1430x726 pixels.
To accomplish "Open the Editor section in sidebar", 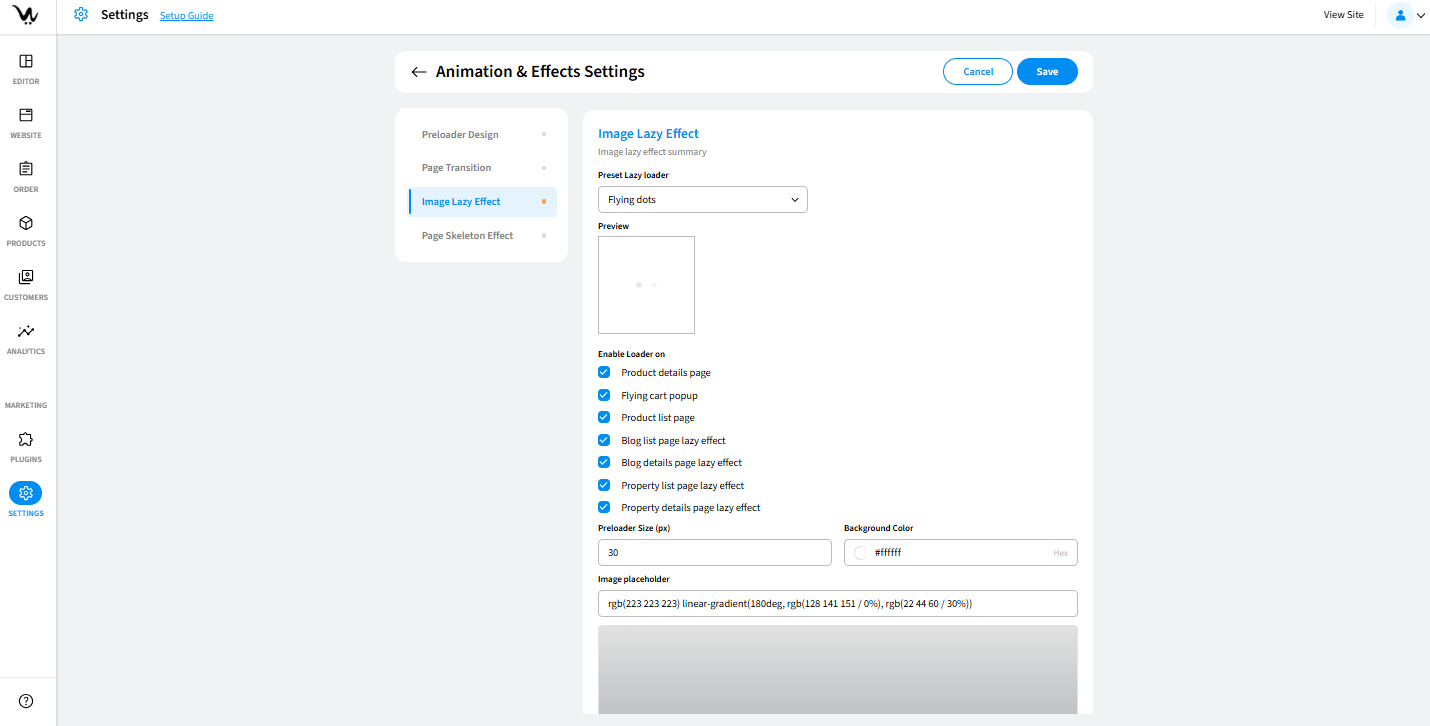I will 26,62.
